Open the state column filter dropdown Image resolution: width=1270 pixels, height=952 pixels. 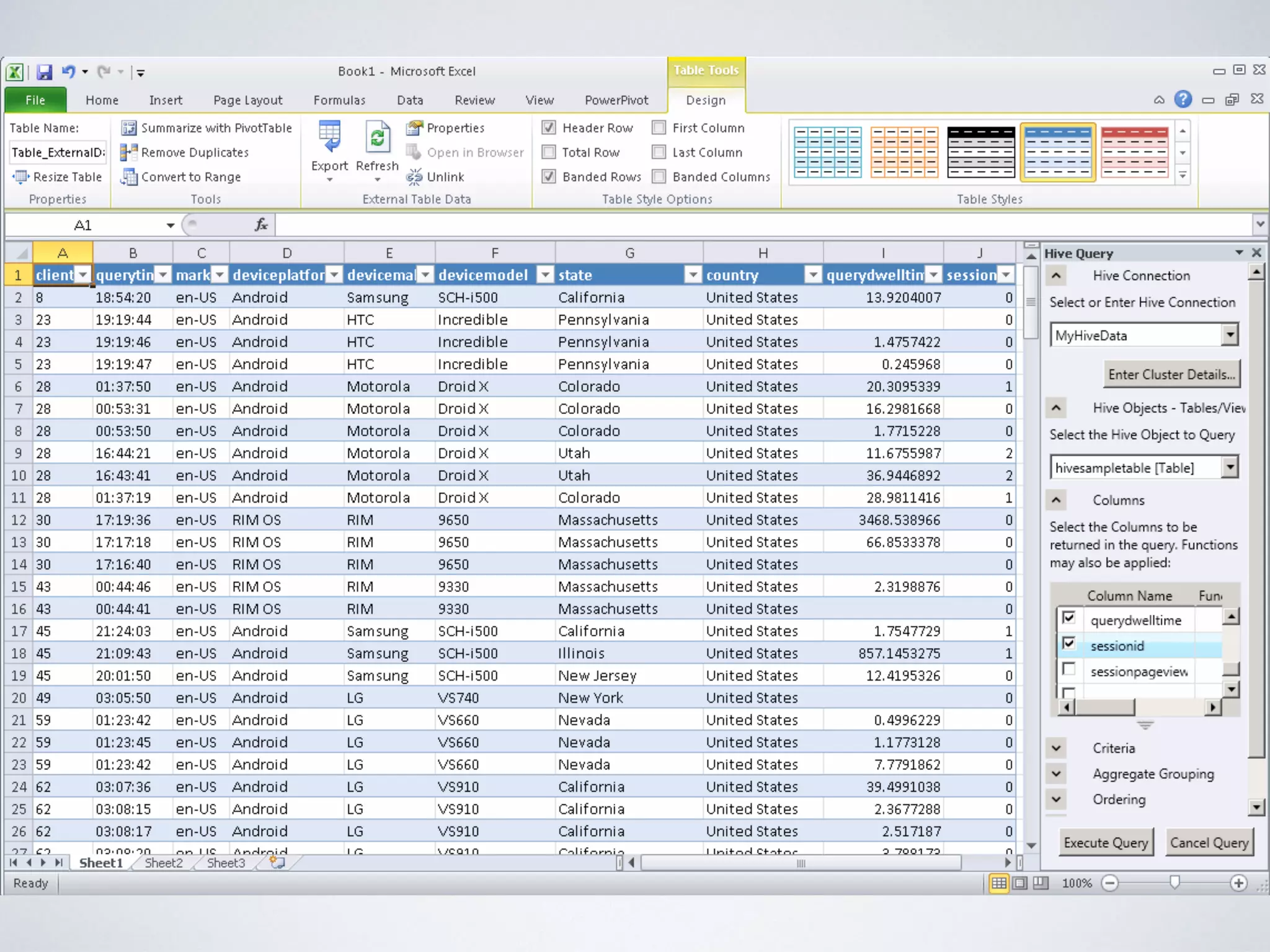click(693, 275)
